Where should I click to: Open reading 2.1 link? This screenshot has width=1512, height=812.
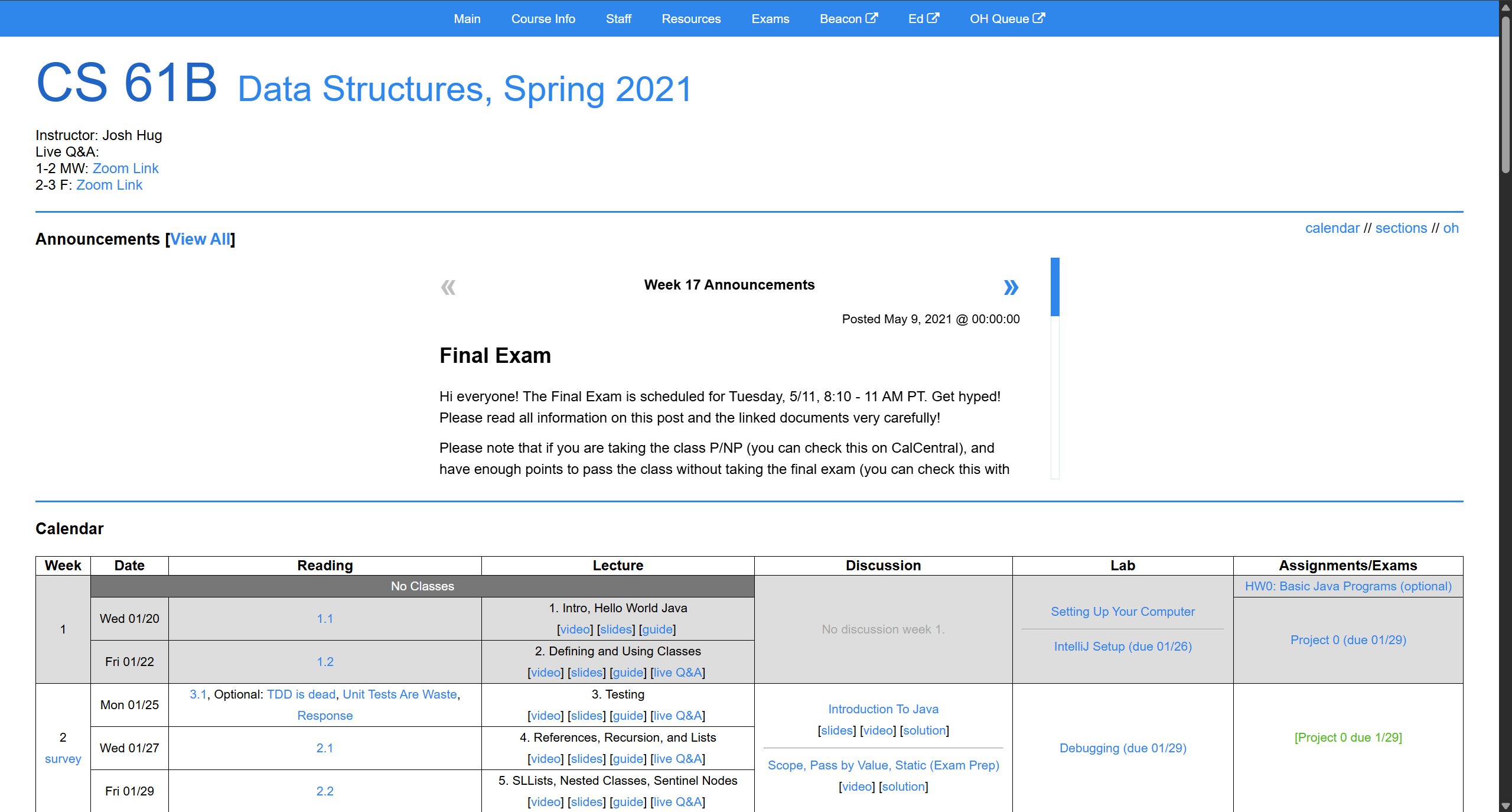[x=325, y=748]
